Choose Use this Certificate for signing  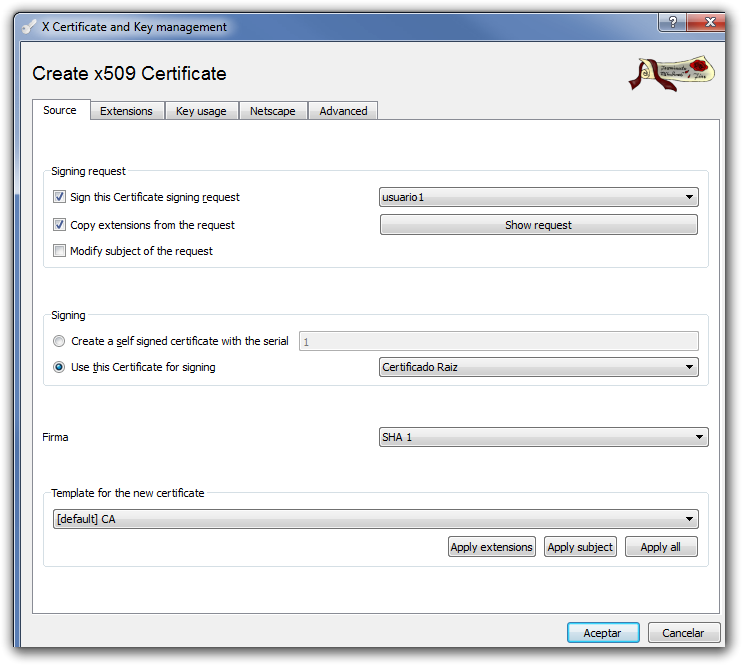[60, 367]
